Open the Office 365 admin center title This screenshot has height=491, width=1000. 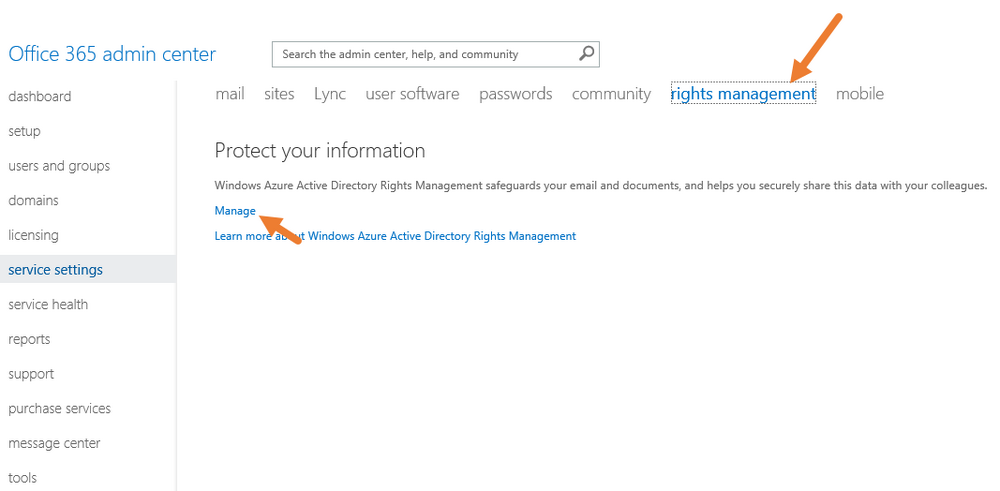[x=112, y=54]
